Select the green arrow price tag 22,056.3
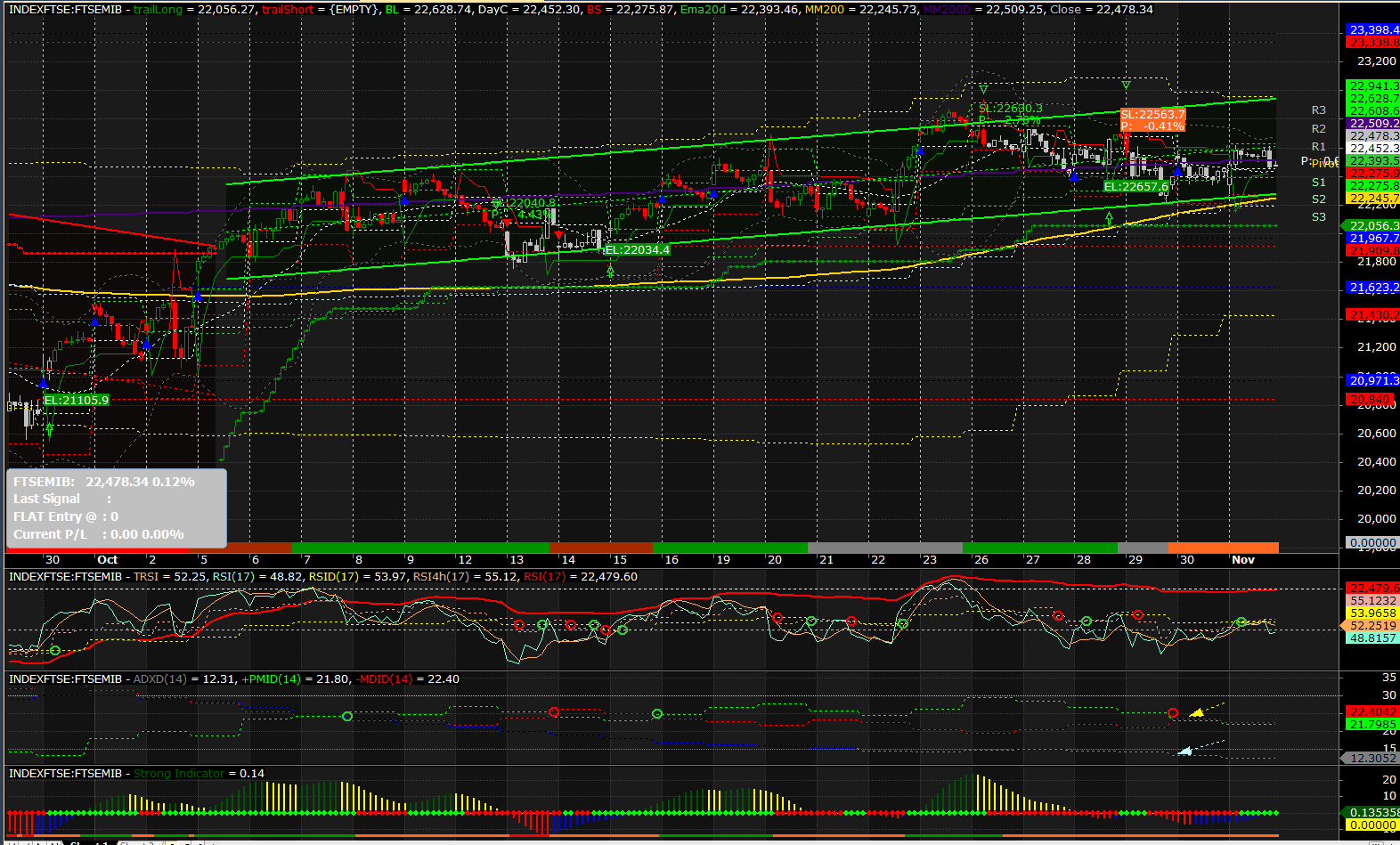This screenshot has width=1400, height=845. click(1370, 226)
